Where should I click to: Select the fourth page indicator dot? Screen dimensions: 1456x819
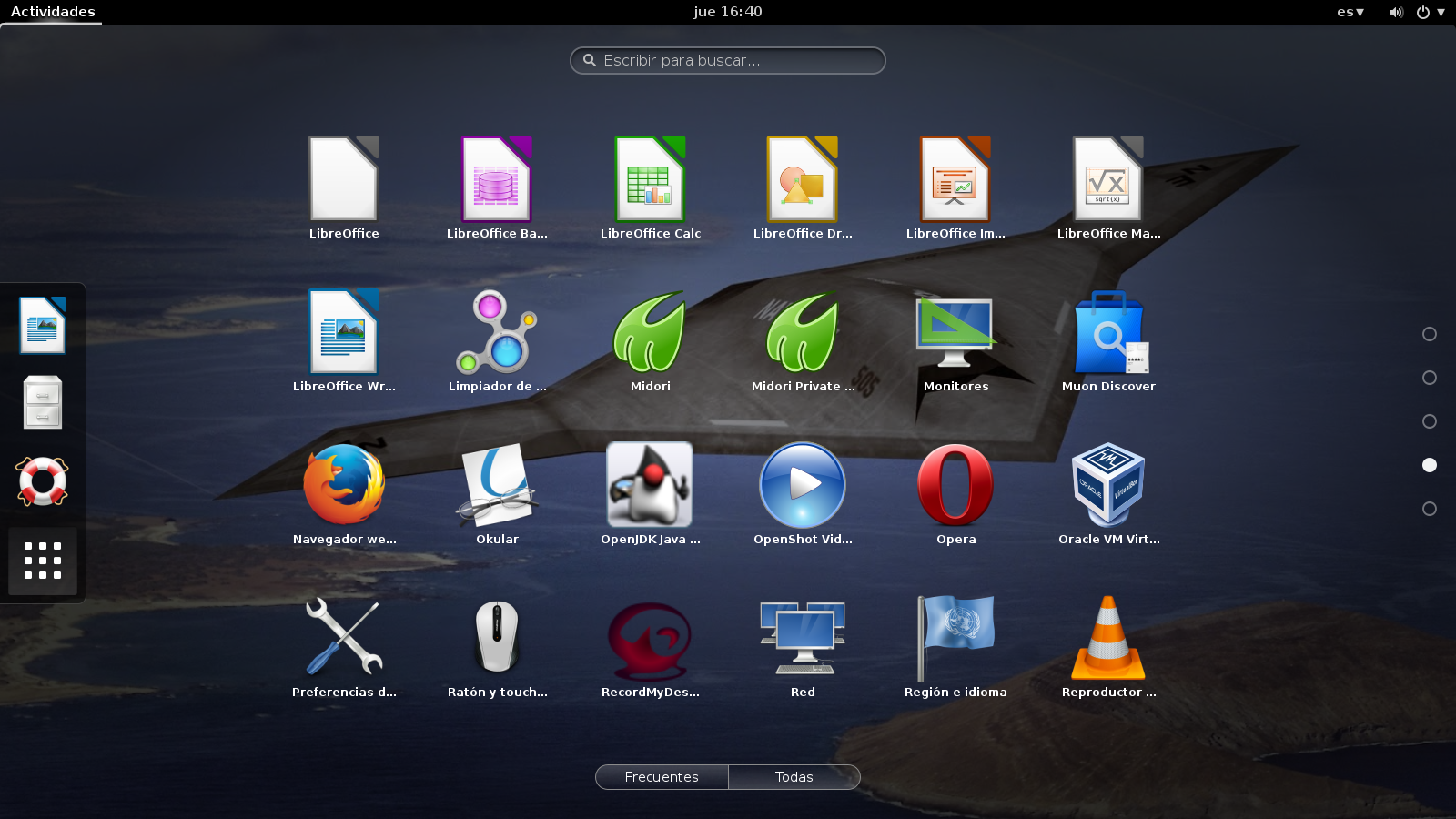[x=1430, y=465]
